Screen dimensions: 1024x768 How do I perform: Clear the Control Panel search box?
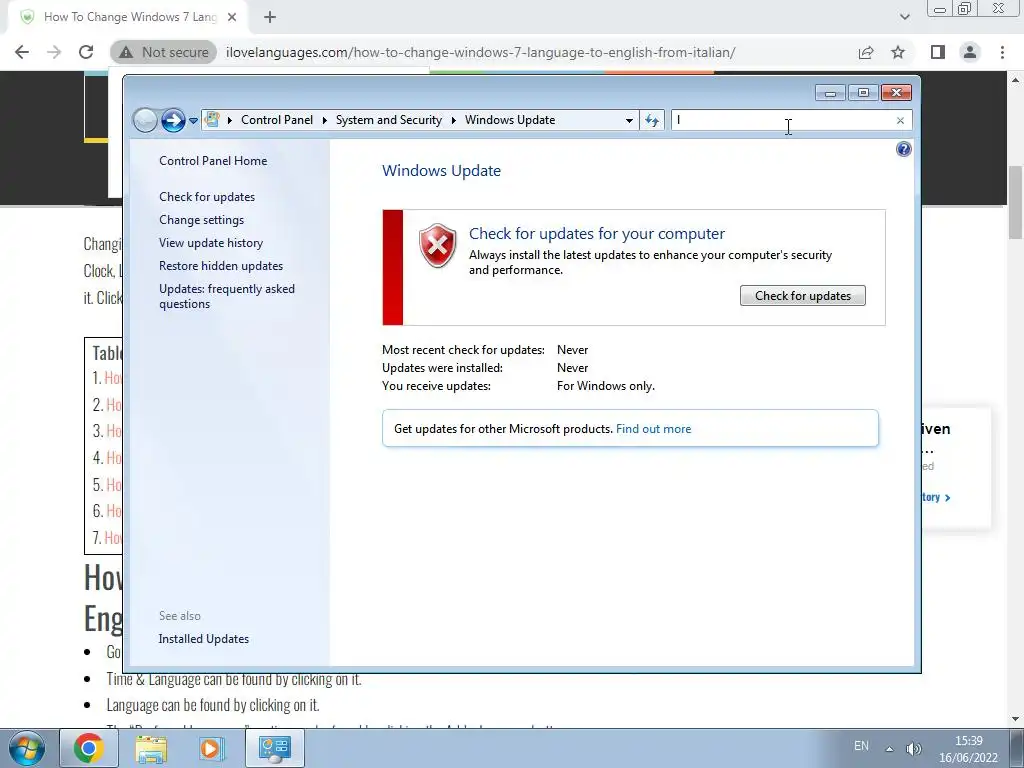[900, 120]
